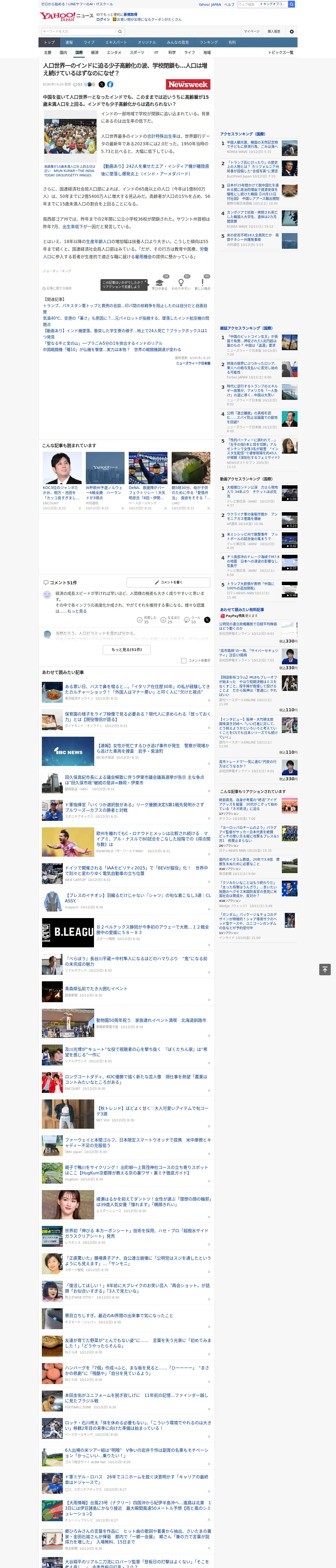Select the エキスパート tab

pyautogui.click(x=116, y=43)
